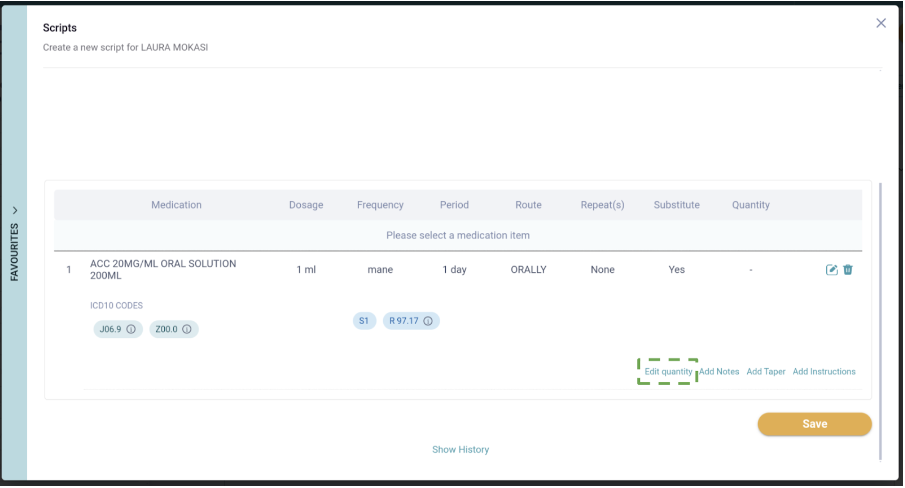Select the S1 schedule chip
Screen dimensions: 905x488
click(364, 321)
